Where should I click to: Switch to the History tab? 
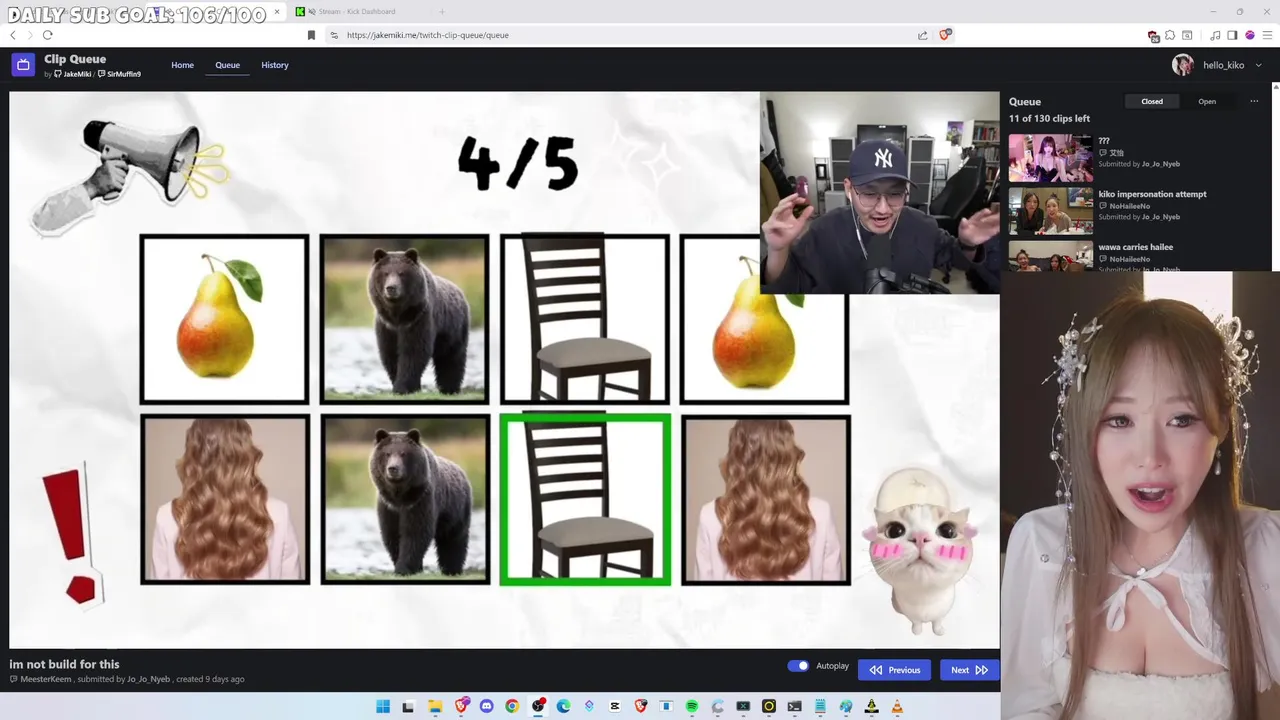[275, 65]
